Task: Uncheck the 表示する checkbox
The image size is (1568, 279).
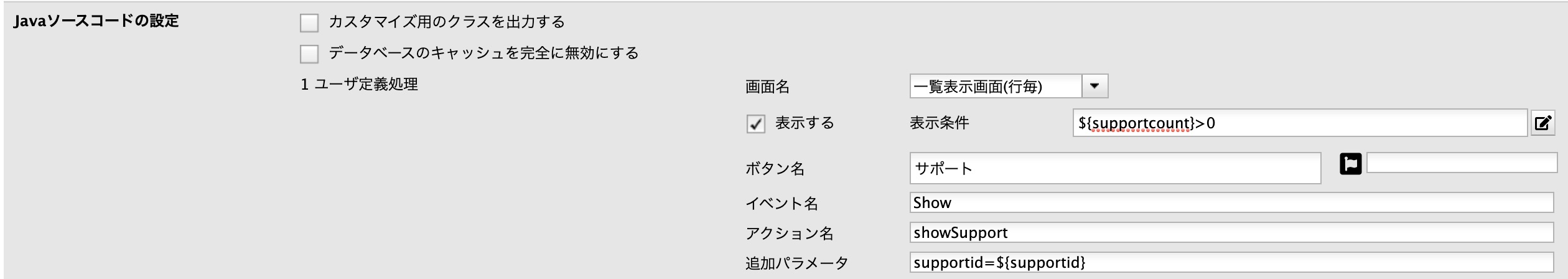Action: pyautogui.click(x=755, y=124)
